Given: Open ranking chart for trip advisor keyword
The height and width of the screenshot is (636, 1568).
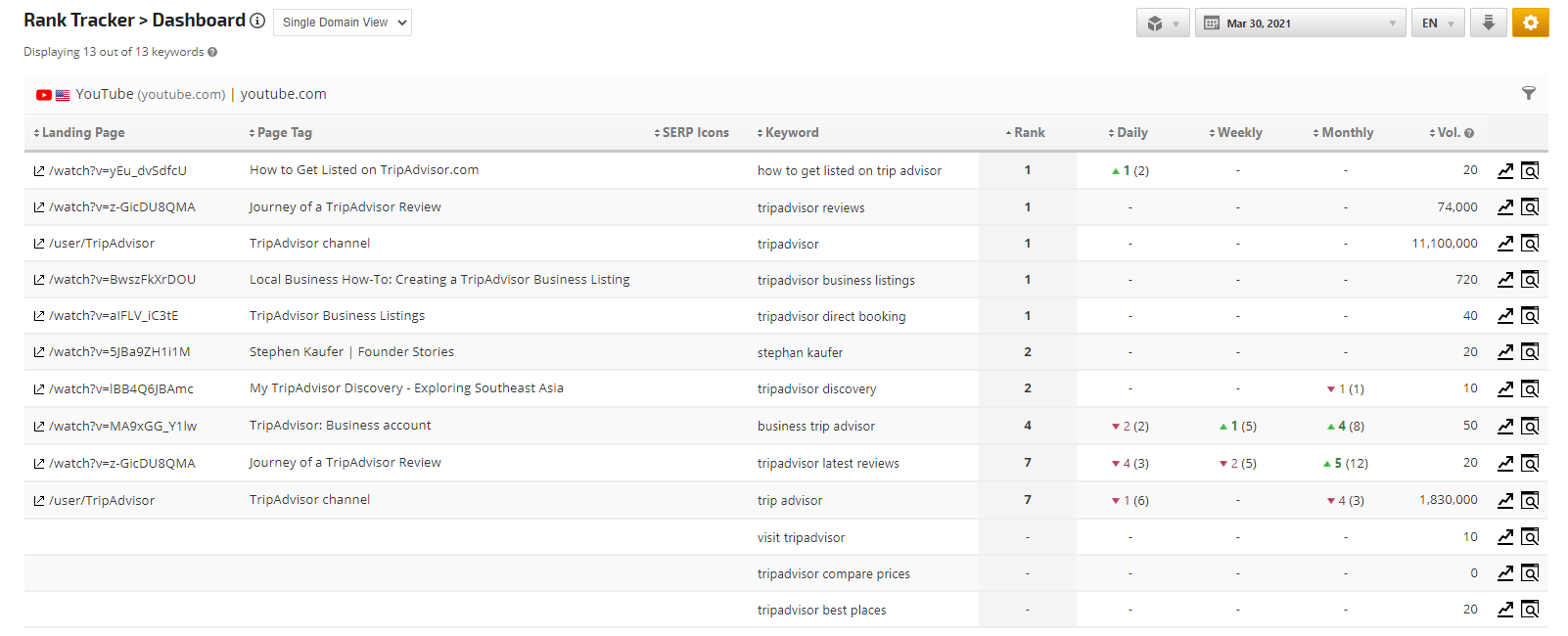Looking at the screenshot, I should coord(1505,501).
